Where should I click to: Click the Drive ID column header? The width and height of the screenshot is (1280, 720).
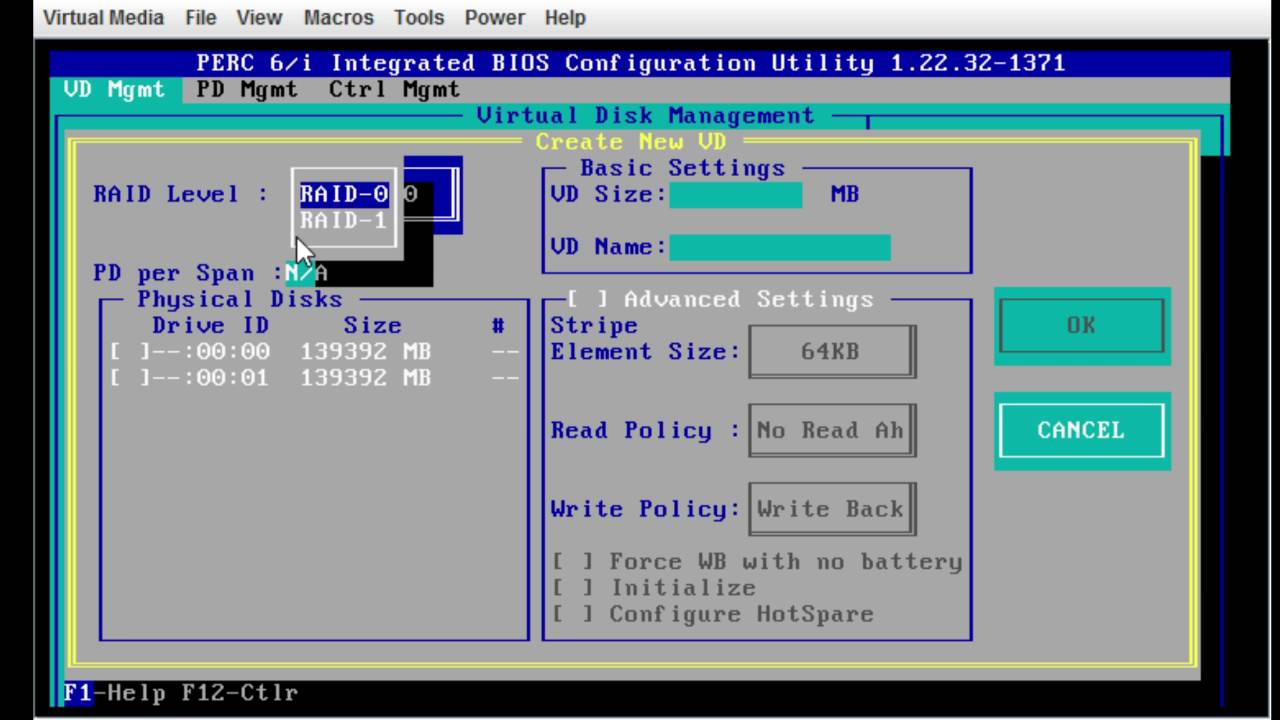pyautogui.click(x=211, y=326)
